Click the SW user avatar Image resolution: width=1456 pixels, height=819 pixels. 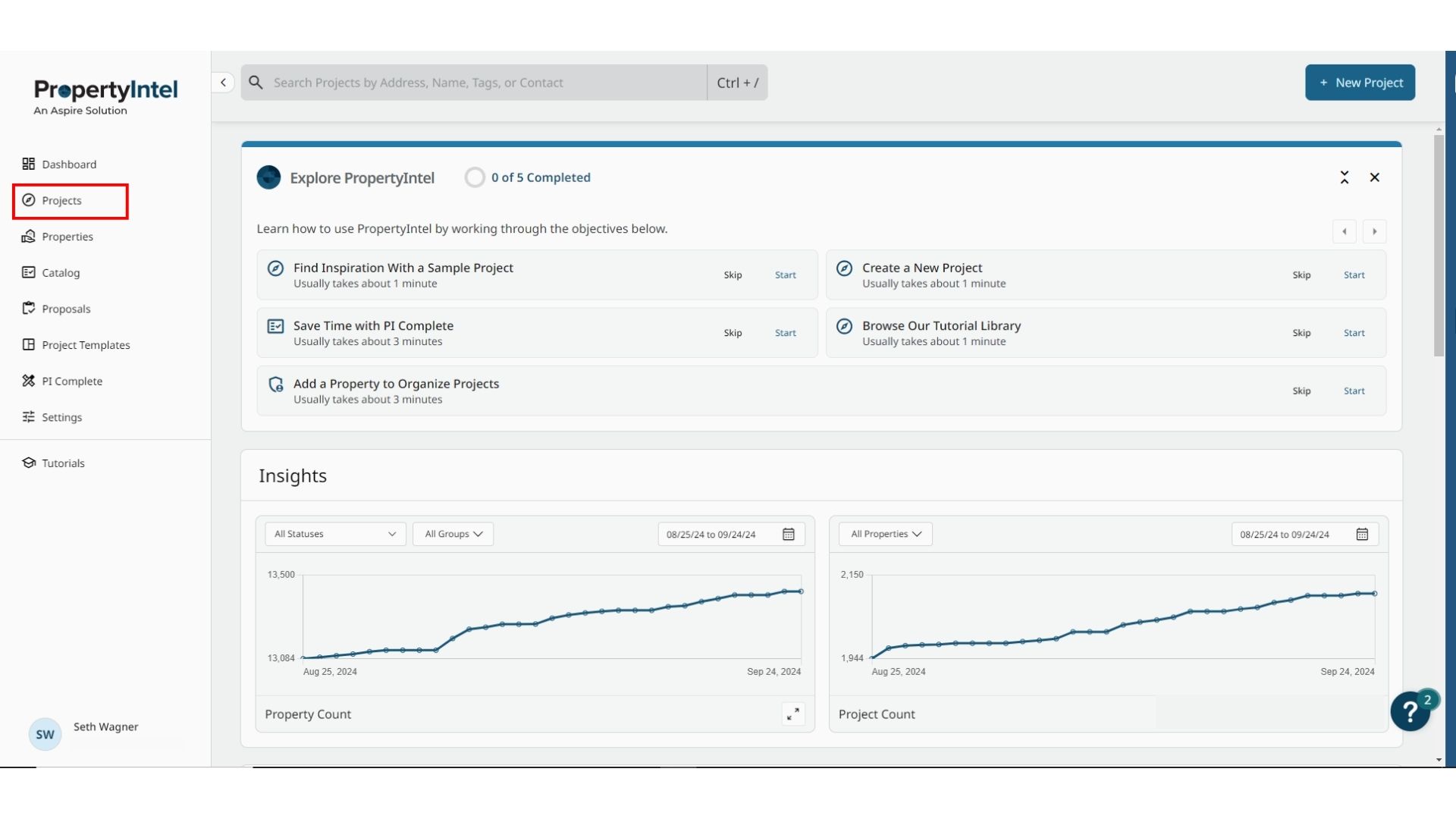point(45,734)
